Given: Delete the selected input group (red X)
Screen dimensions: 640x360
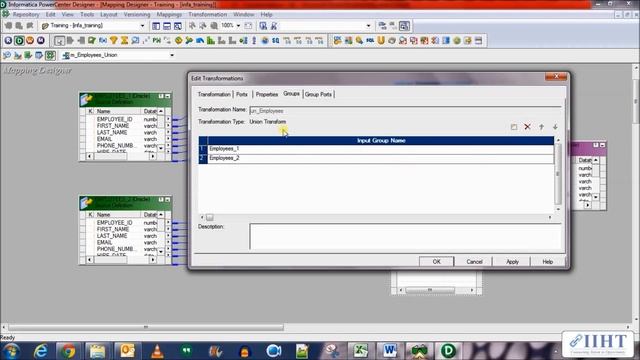Looking at the screenshot, I should [x=527, y=127].
